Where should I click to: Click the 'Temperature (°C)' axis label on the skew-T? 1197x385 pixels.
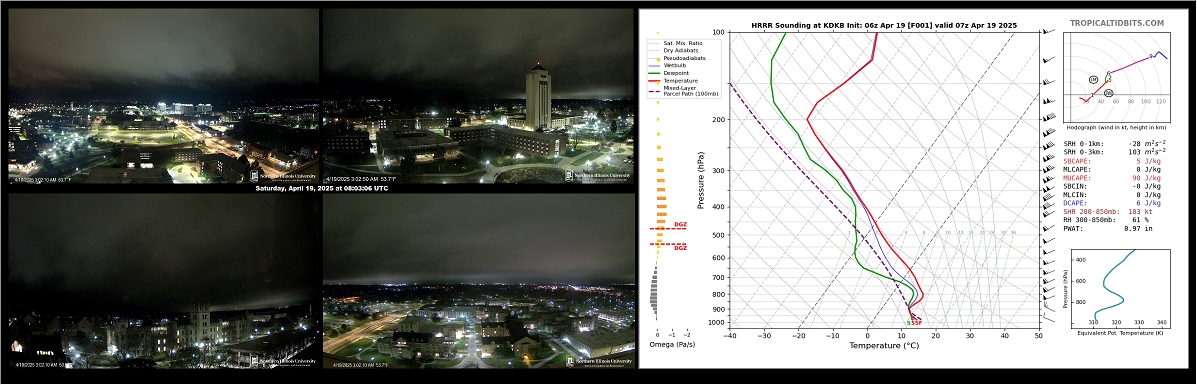883,346
